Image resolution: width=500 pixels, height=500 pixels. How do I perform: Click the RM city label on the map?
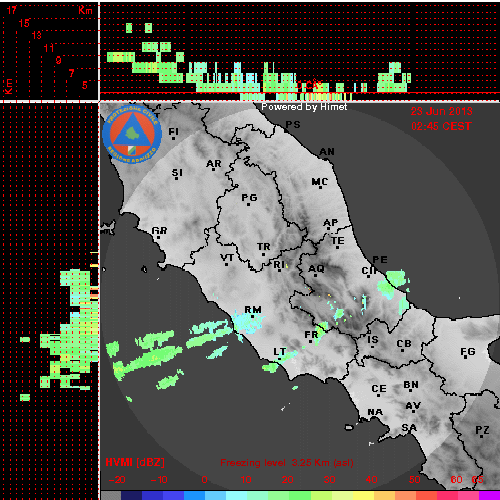tap(253, 310)
